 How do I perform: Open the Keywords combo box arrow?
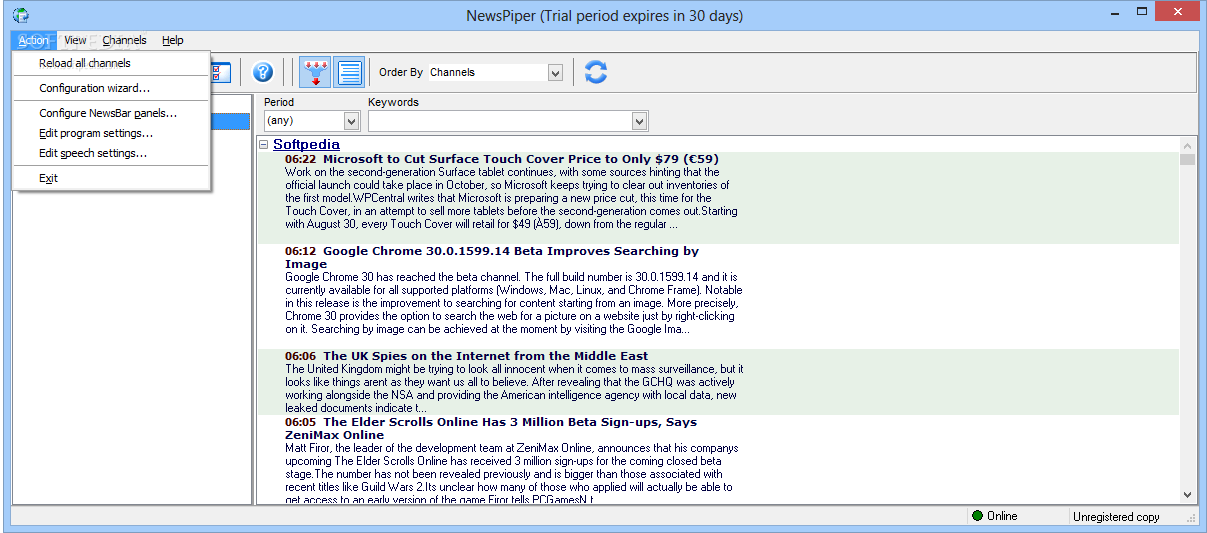tap(640, 121)
